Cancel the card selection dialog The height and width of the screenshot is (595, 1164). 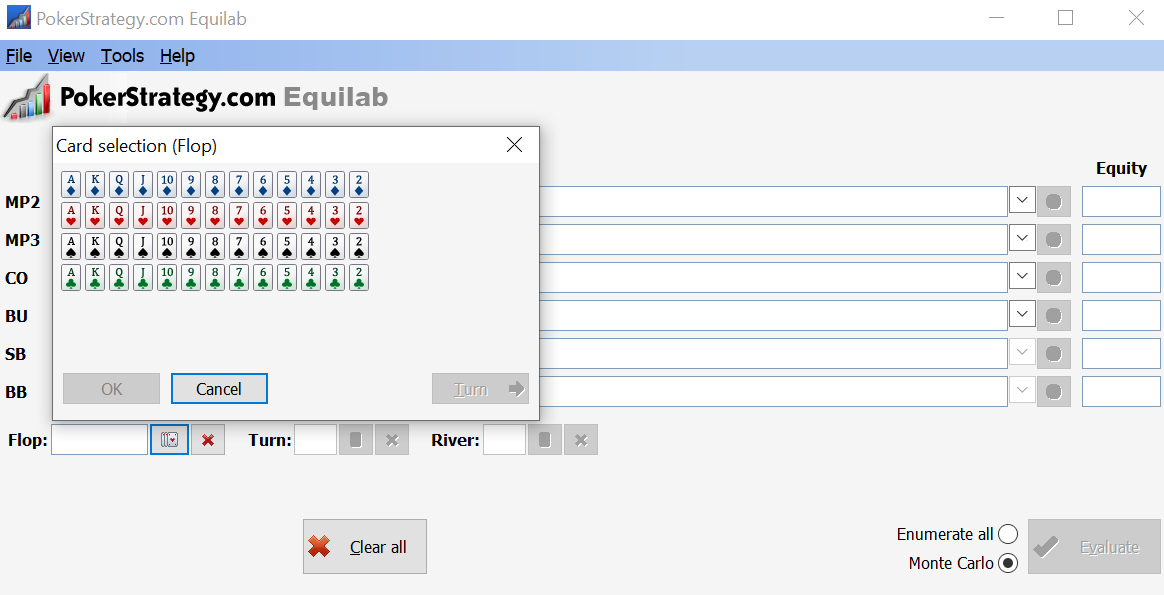(219, 389)
